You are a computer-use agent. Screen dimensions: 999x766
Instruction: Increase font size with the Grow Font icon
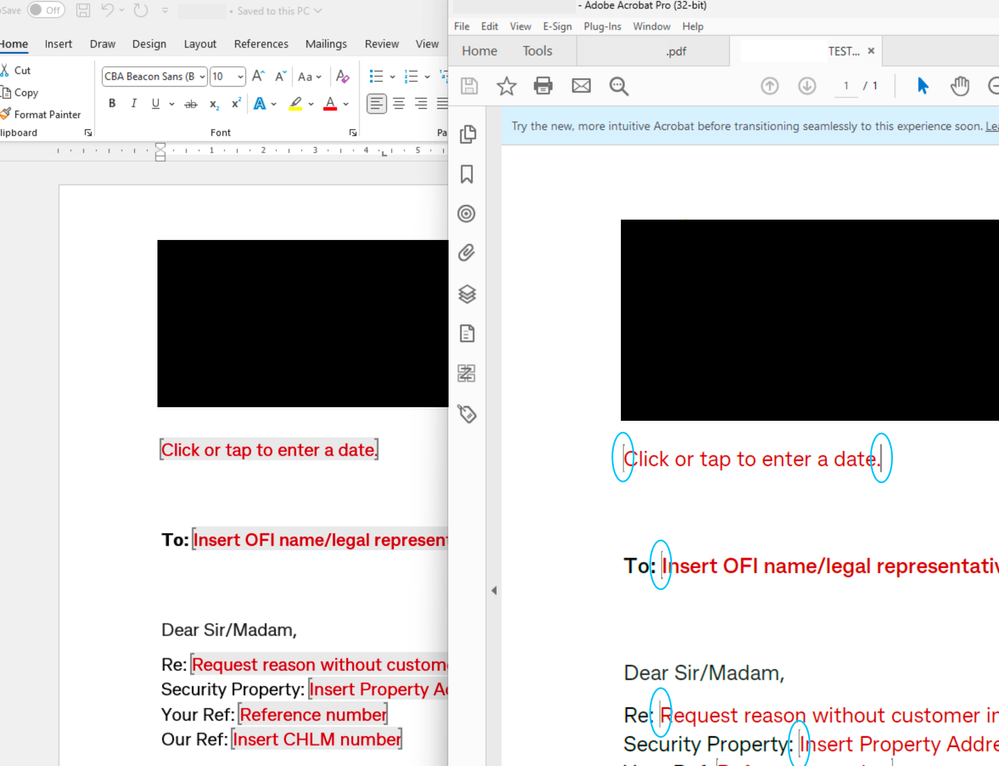(x=257, y=76)
